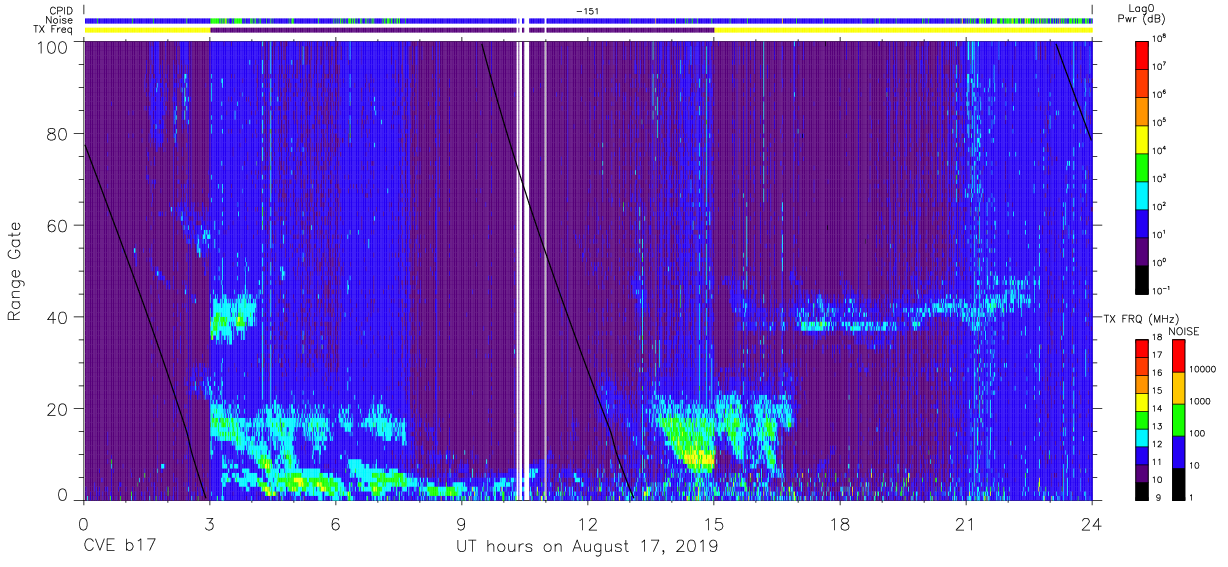1228x567 pixels.
Task: Click the cyan segment of the TX FRQ colorbar
Action: pos(1142,438)
